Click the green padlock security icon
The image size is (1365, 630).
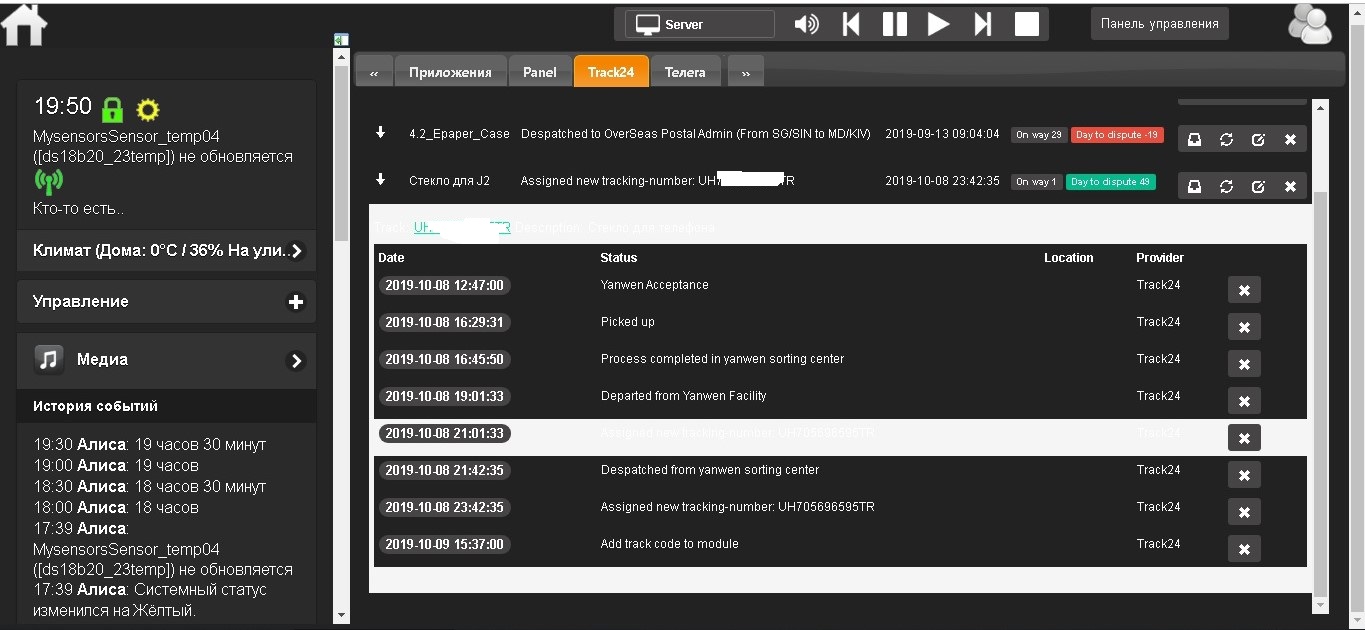[x=113, y=109]
